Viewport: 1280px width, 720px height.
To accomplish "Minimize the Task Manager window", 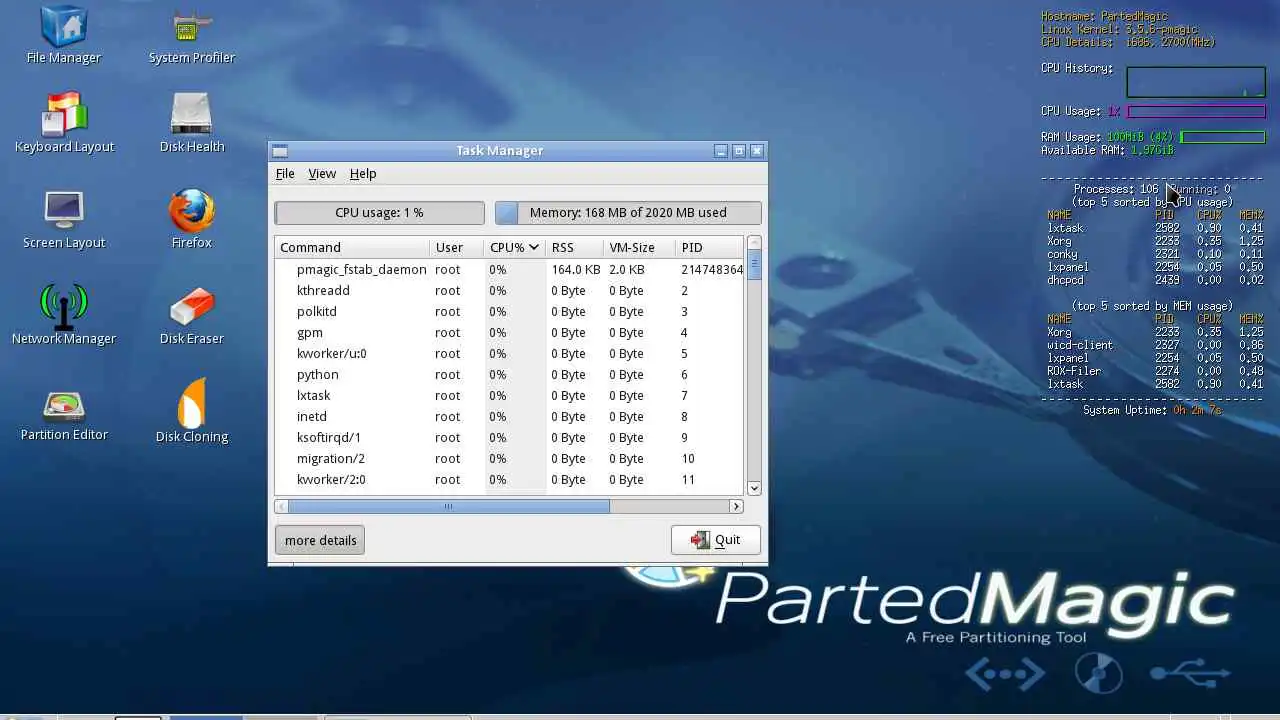I will 720,151.
